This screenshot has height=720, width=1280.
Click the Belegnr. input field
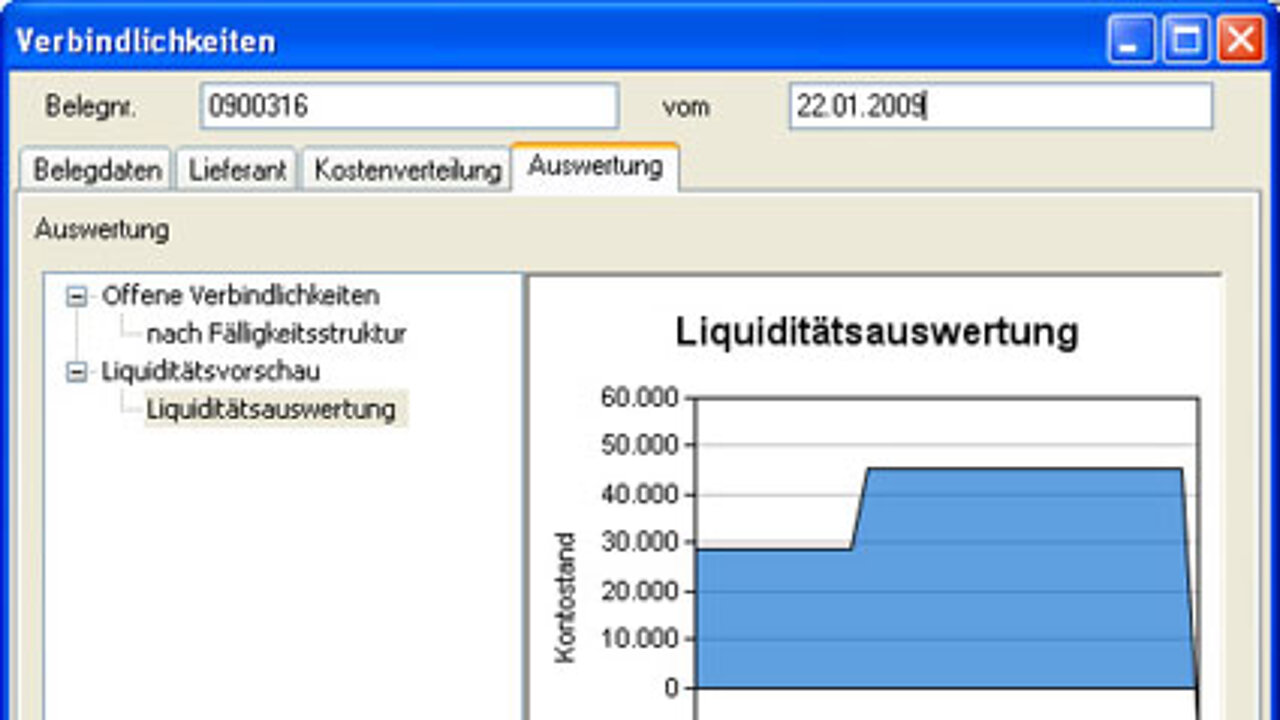410,106
